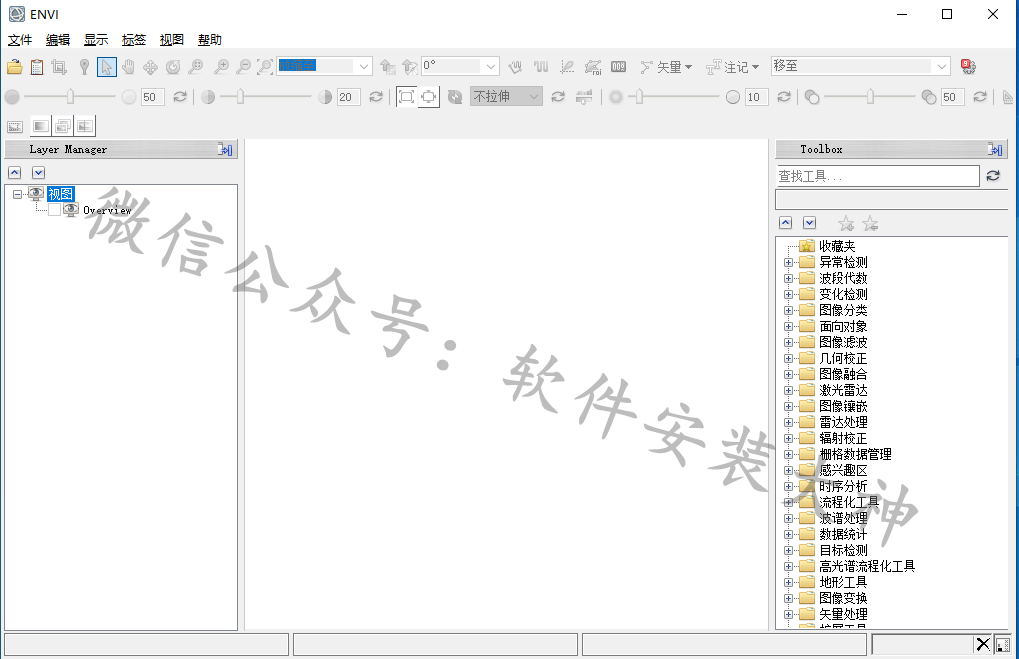Image resolution: width=1019 pixels, height=659 pixels.
Task: Open the 显示 menu
Action: tap(96, 40)
